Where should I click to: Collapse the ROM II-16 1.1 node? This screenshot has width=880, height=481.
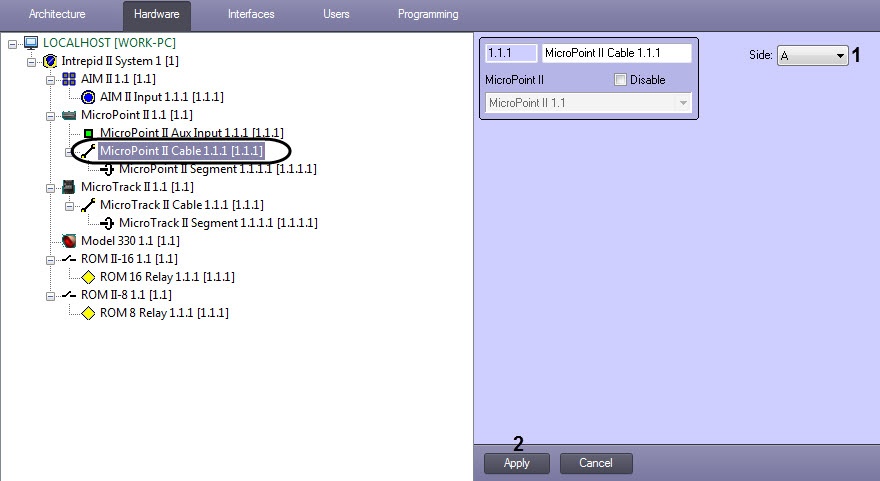coord(51,259)
